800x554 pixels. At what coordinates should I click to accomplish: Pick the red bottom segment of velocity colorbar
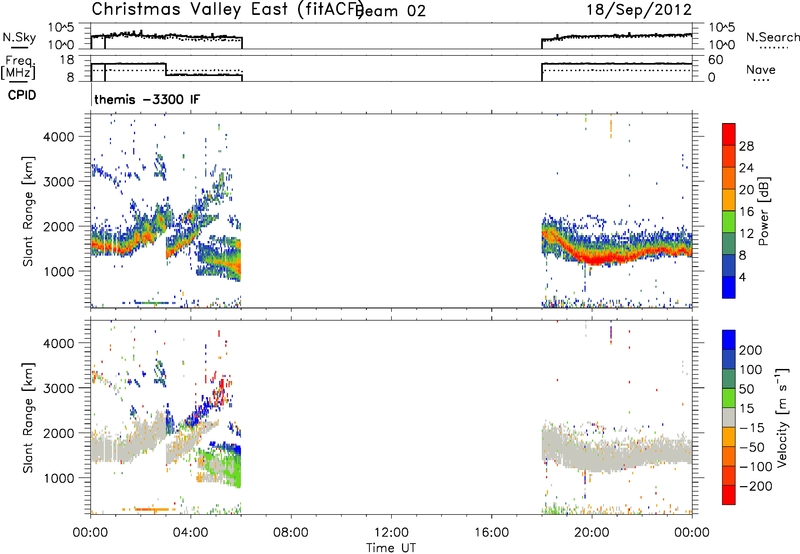[x=729, y=495]
